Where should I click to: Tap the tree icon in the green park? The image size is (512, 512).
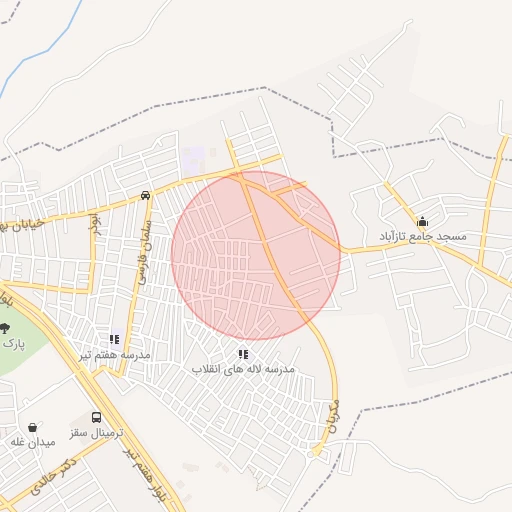(x=4, y=328)
